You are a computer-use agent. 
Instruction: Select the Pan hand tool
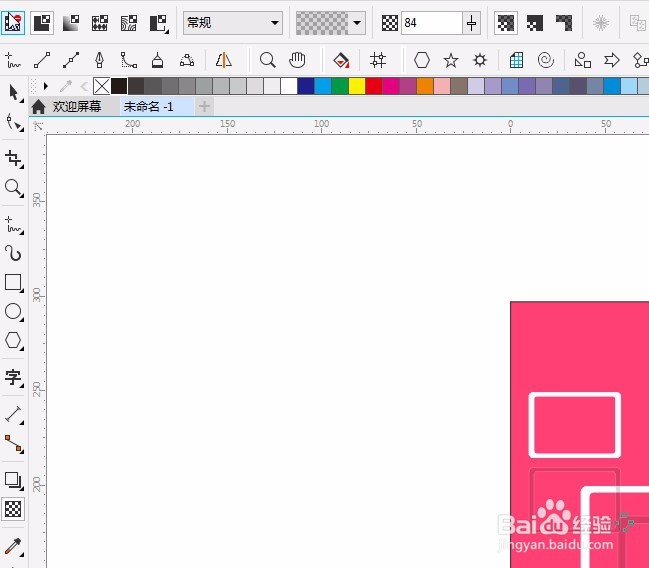pyautogui.click(x=297, y=60)
